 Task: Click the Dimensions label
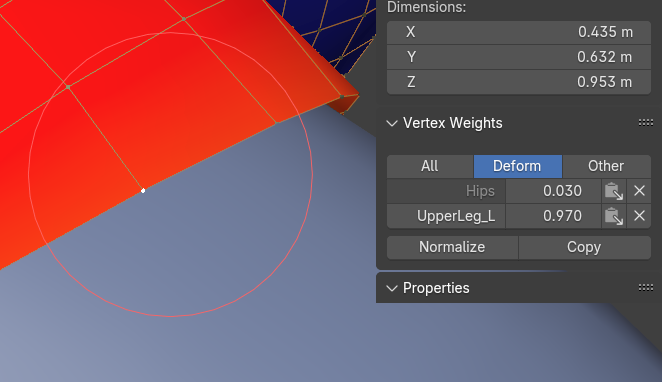click(426, 7)
